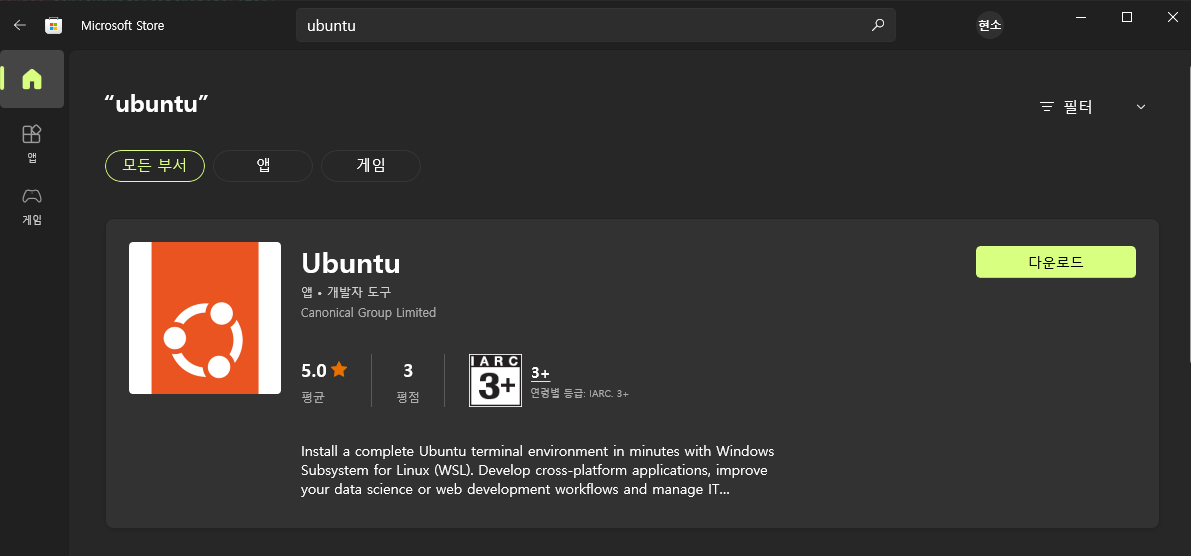1191x556 pixels.
Task: Click the 앱 • 개발자 도구 category text
Action: (x=346, y=292)
